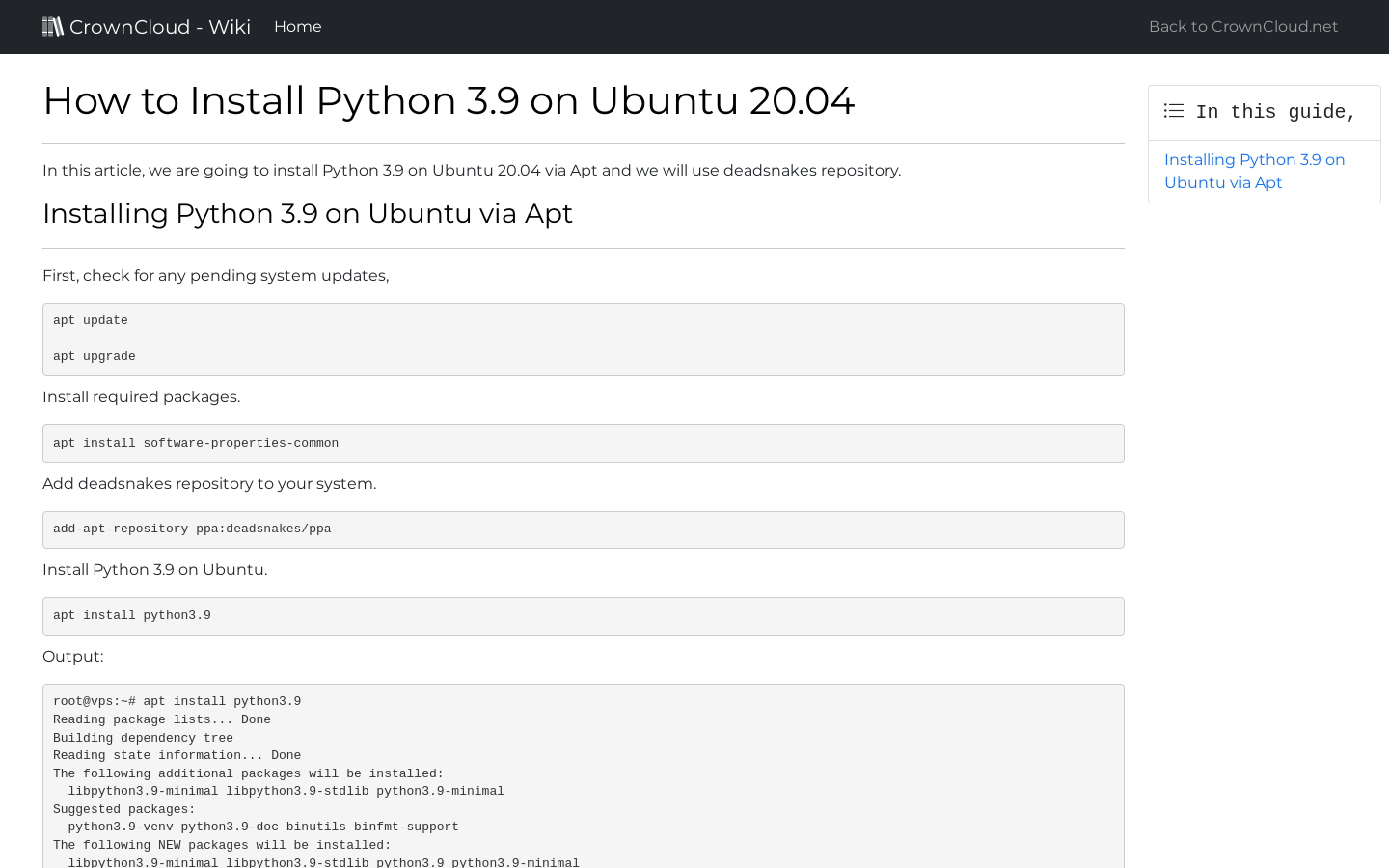Click the 'Output:' label text

73,656
